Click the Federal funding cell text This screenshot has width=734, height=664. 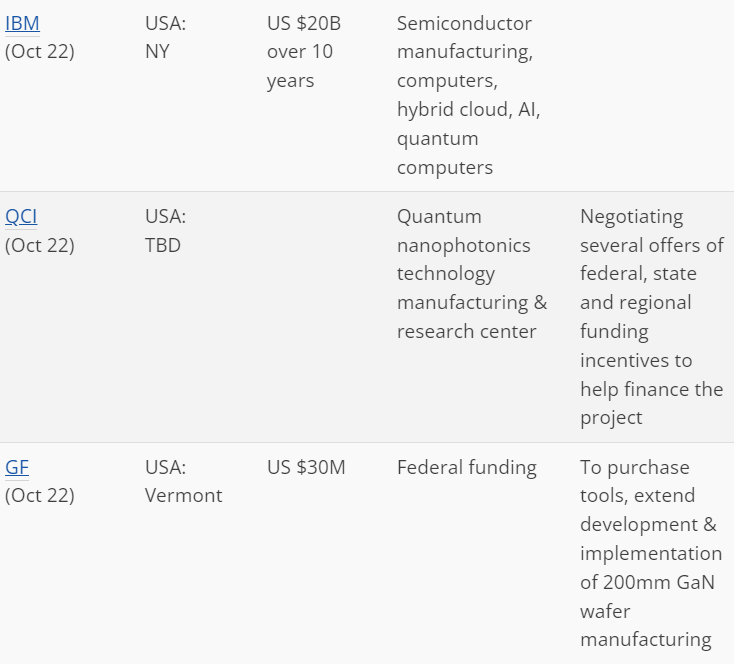click(x=467, y=467)
